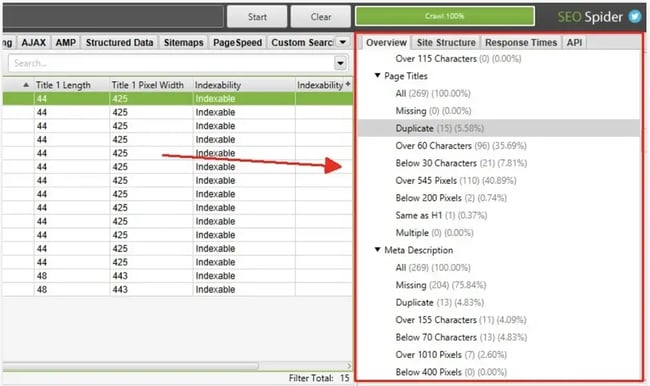Screen dimensions: 650x386
Task: Open the PageSpeed tab
Action: coord(238,43)
